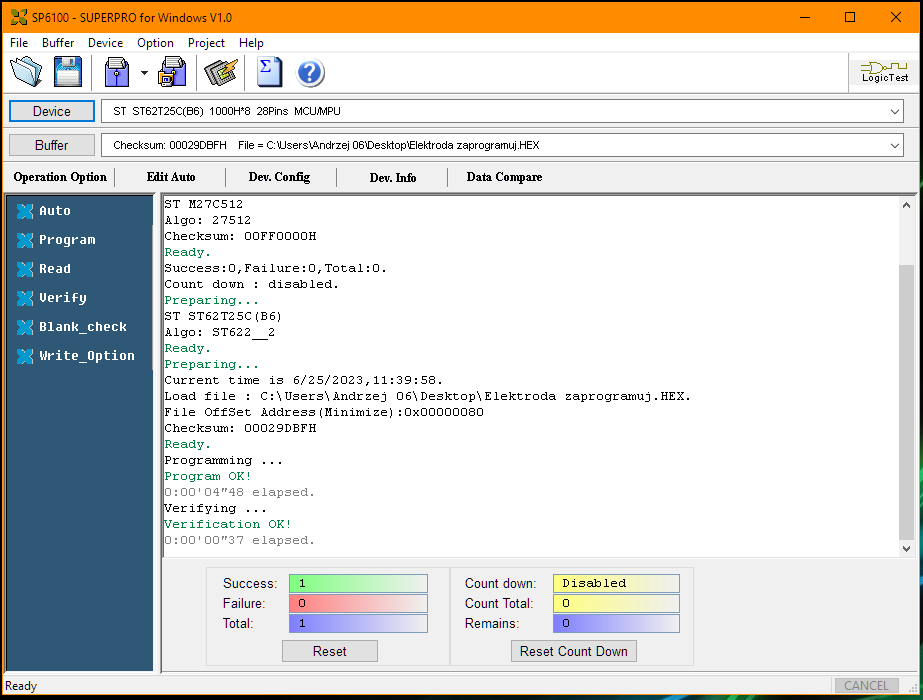The image size is (923, 700).
Task: Click the Buffer button
Action: tap(52, 145)
